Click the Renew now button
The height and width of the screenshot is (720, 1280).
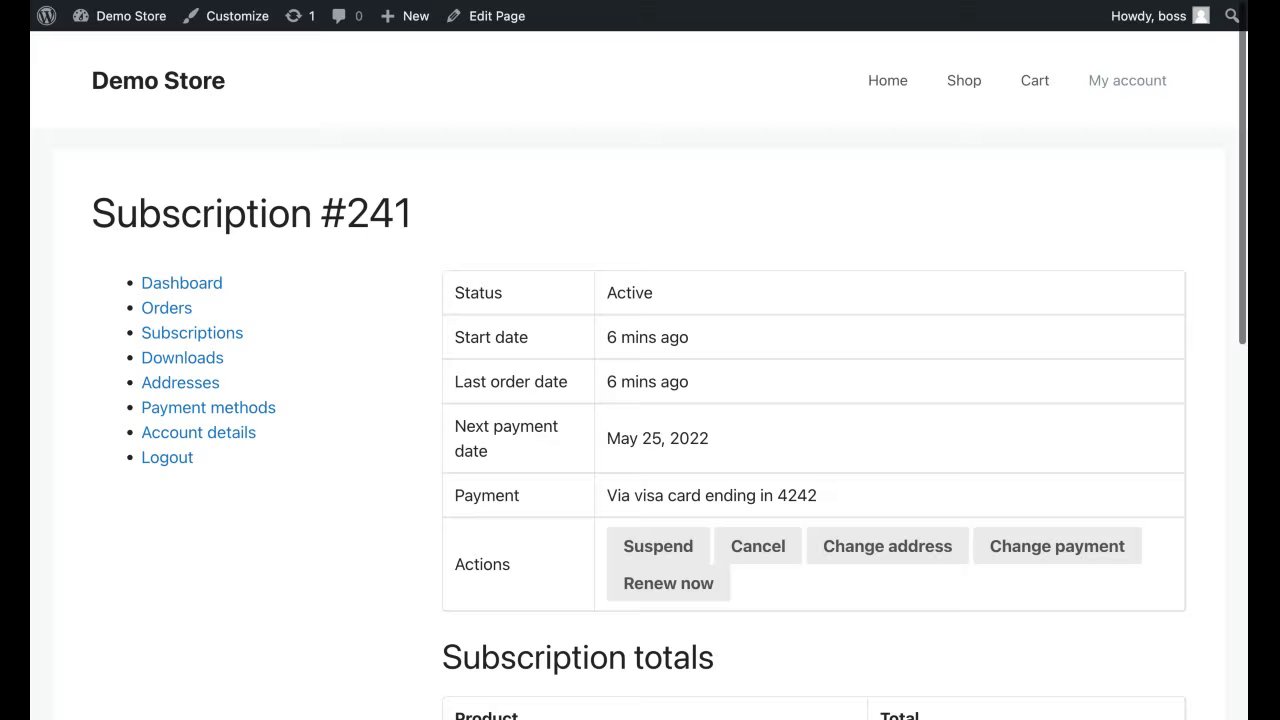[668, 583]
